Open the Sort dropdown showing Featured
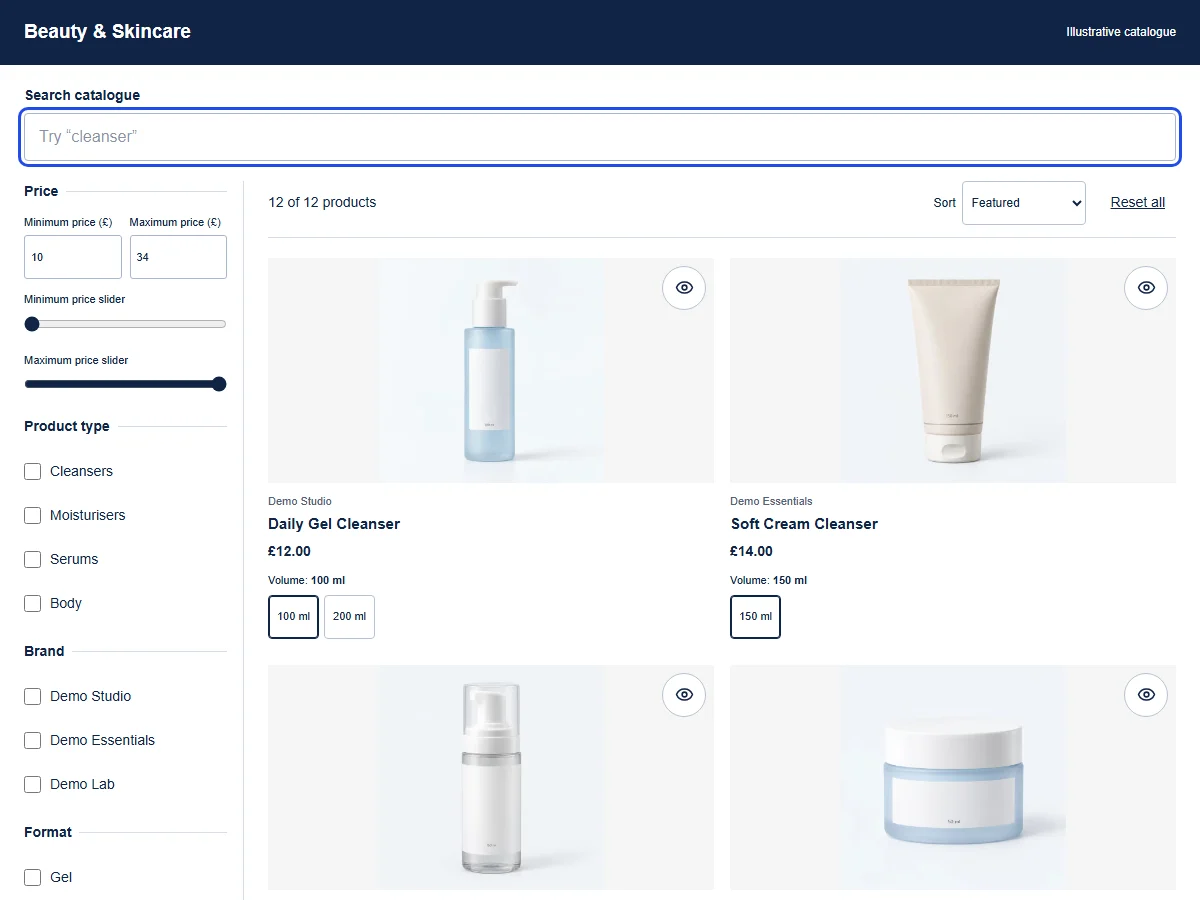Image resolution: width=1200 pixels, height=900 pixels. pyautogui.click(x=1023, y=203)
